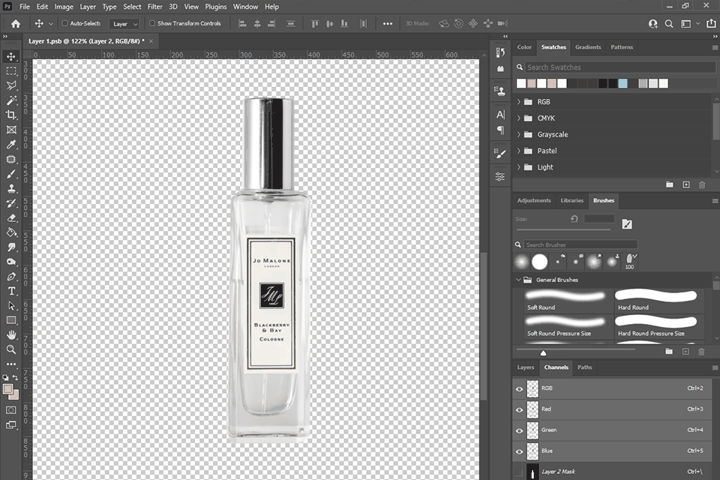
Task: Create new swatch in Swatches panel
Action: pyautogui.click(x=686, y=185)
